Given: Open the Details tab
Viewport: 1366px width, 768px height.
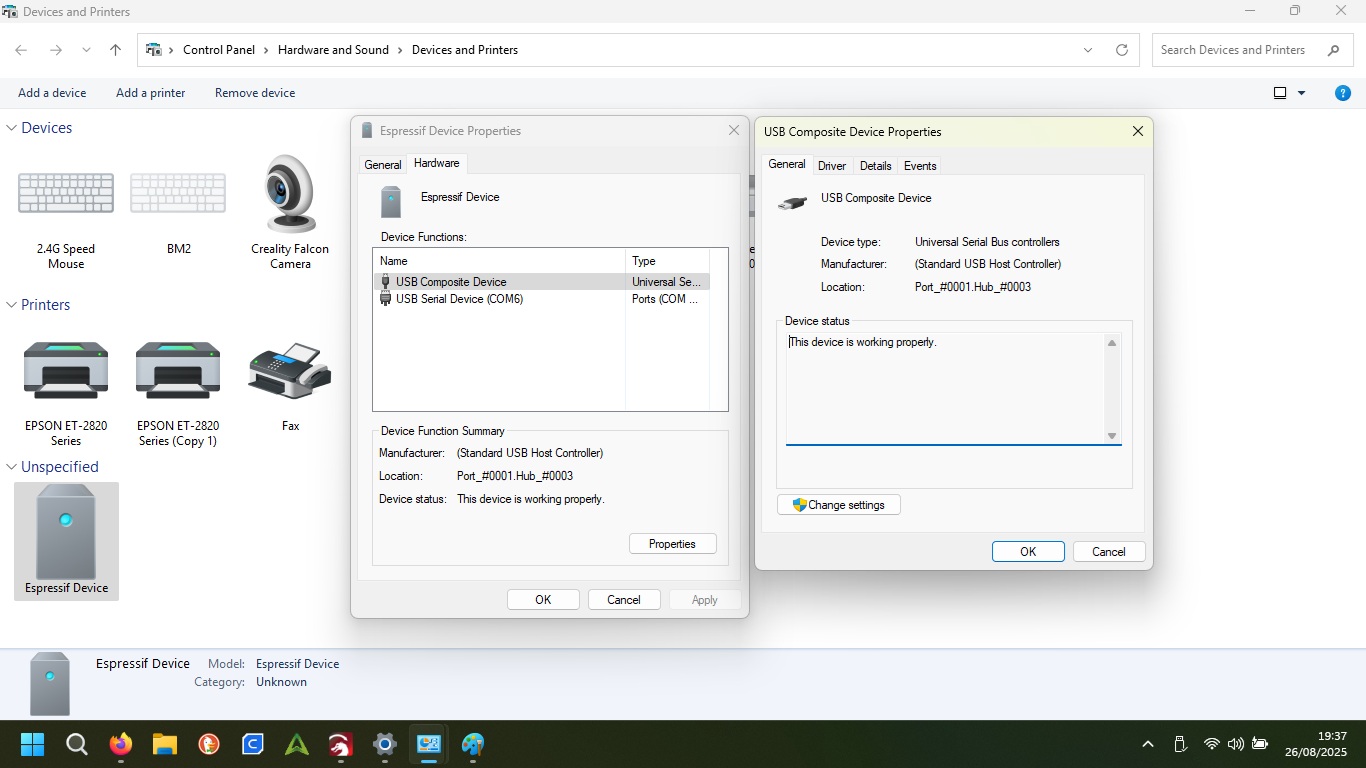Looking at the screenshot, I should tap(875, 166).
